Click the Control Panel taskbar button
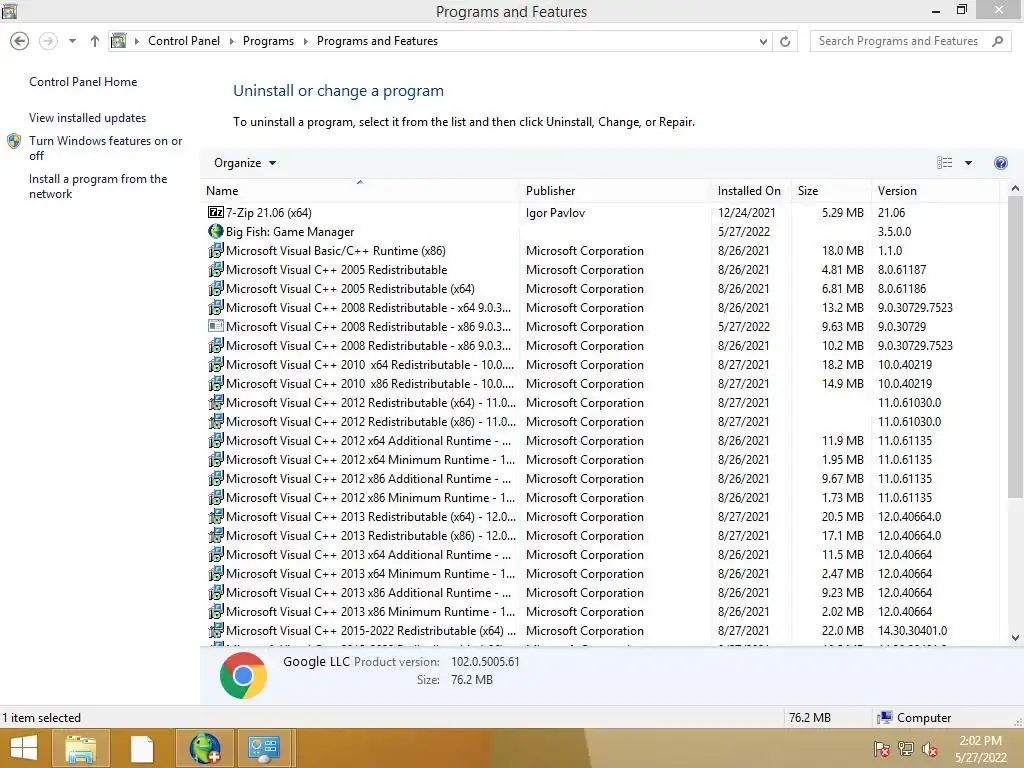1024x768 pixels. pos(263,748)
